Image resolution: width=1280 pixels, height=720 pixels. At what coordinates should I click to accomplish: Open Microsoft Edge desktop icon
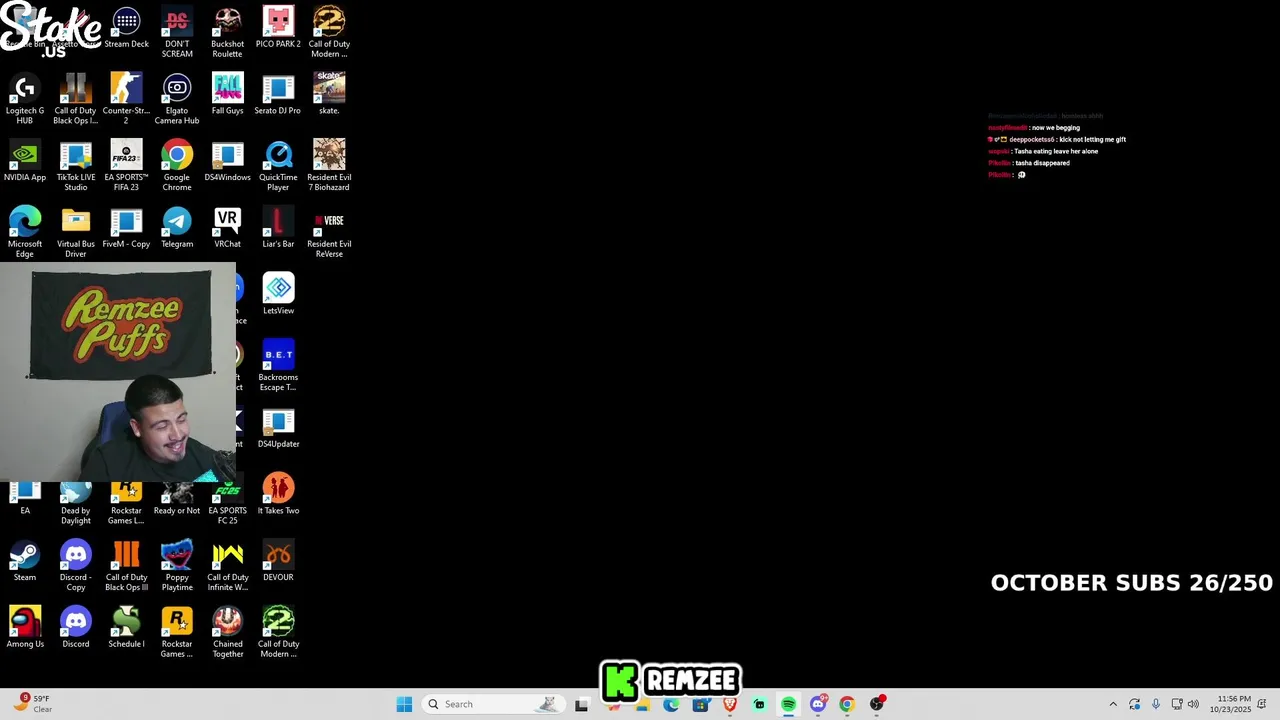coord(25,233)
